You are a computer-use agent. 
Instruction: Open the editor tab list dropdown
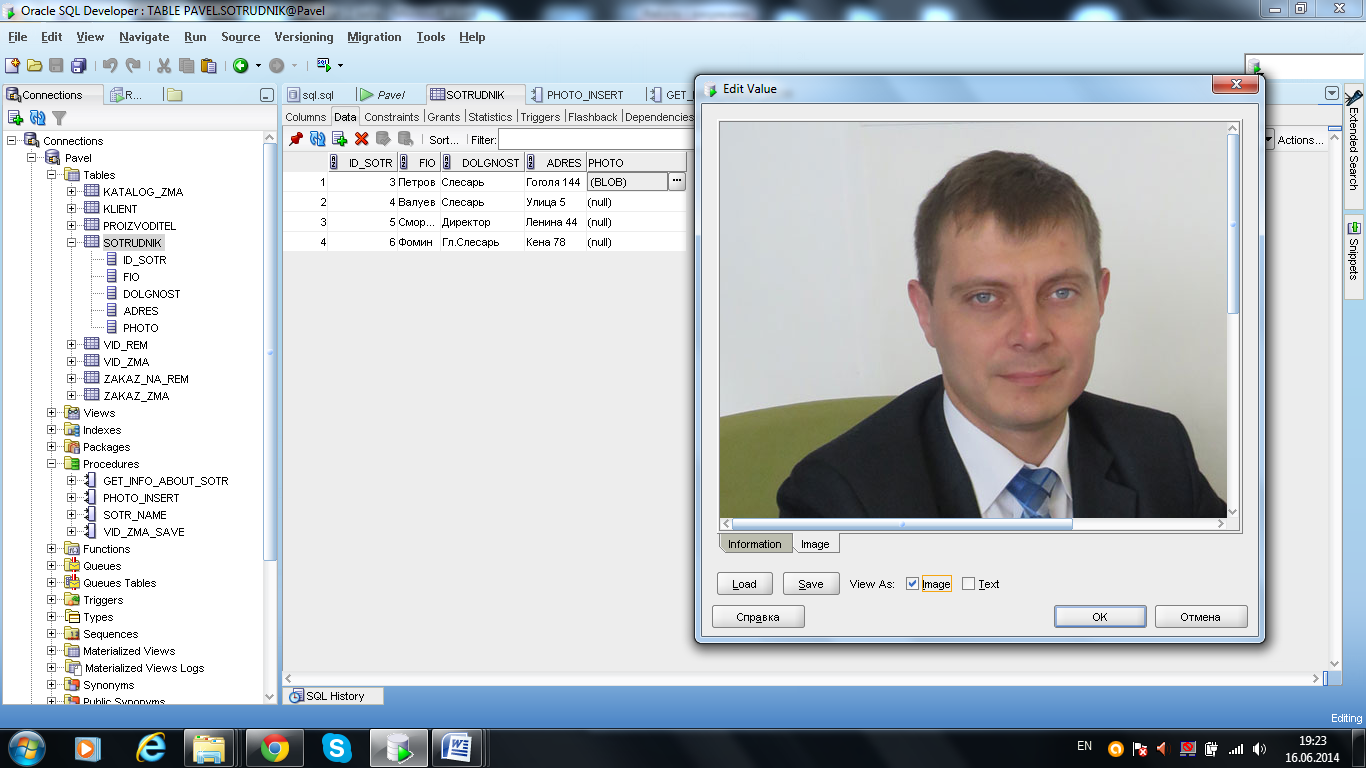[x=1331, y=93]
